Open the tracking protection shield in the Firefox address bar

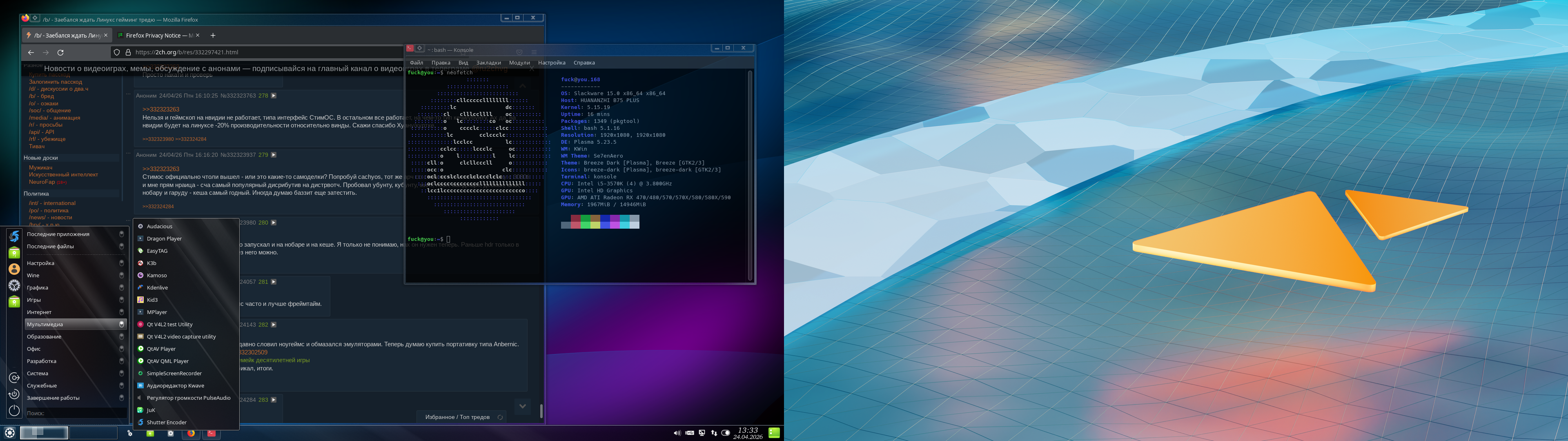118,52
